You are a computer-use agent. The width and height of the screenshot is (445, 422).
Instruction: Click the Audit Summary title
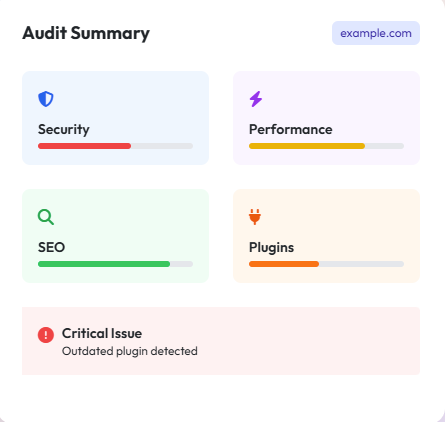[86, 33]
